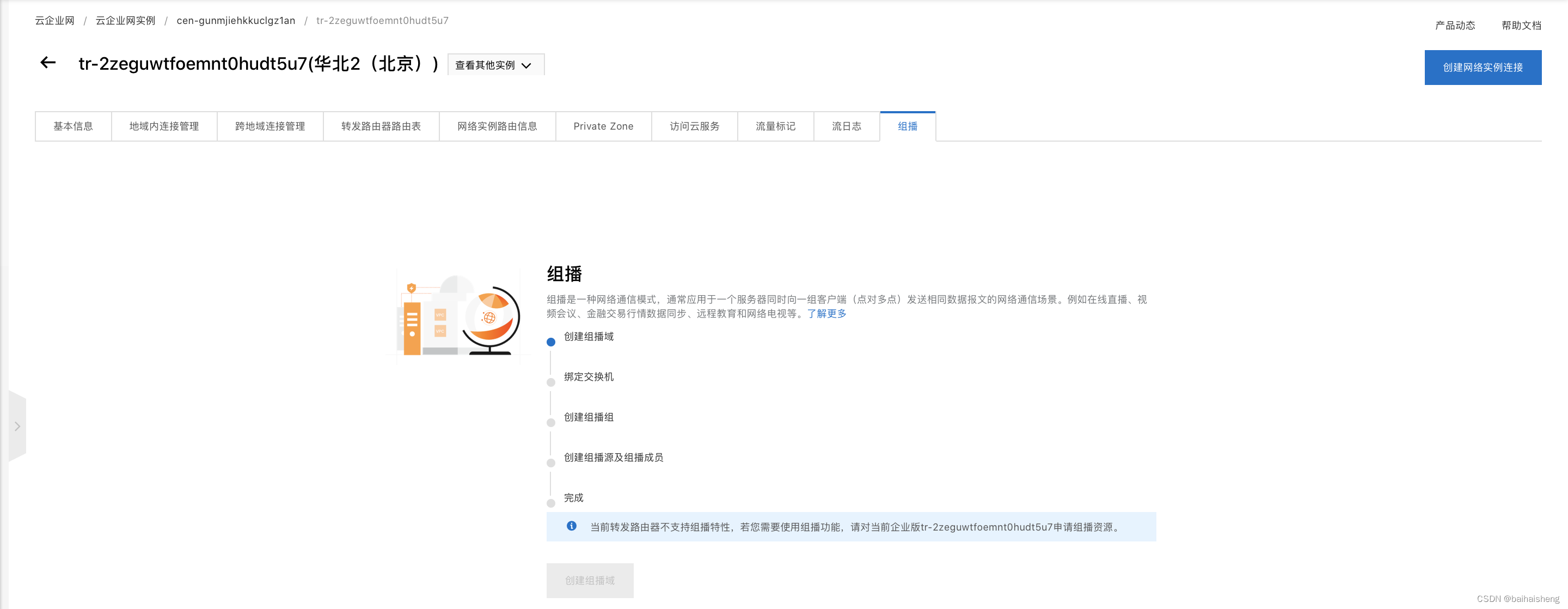Open the 了解更多 link

point(826,314)
